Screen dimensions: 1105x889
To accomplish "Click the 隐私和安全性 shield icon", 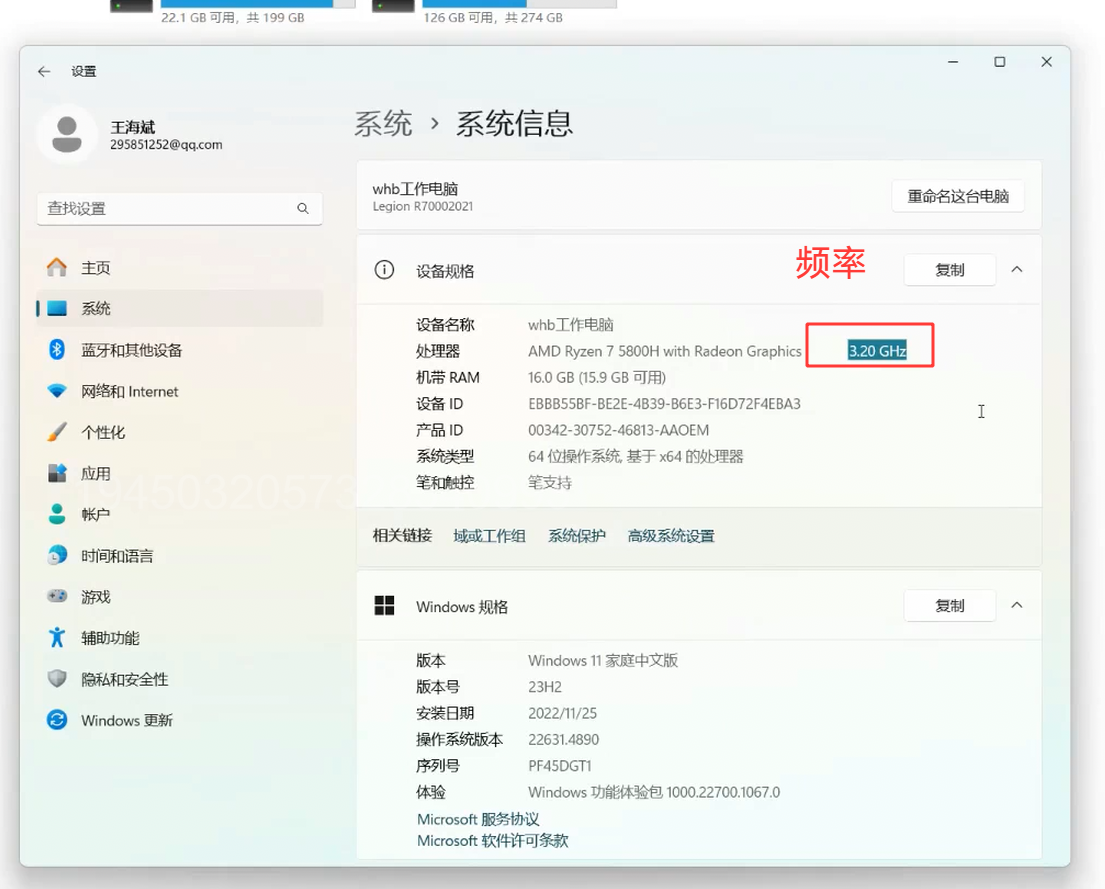I will [57, 679].
